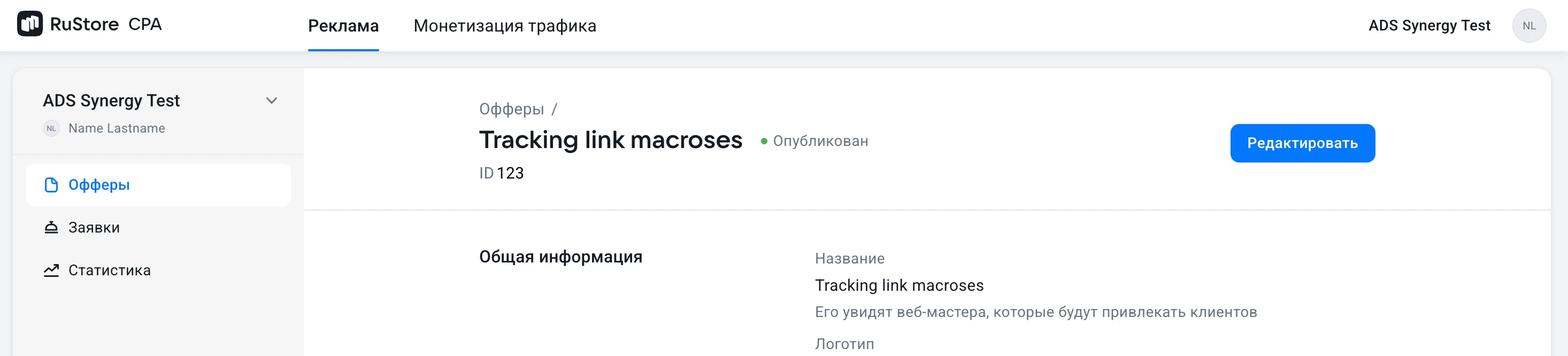Click the Name Lastname label in sidebar
This screenshot has width=1568, height=356.
point(117,128)
